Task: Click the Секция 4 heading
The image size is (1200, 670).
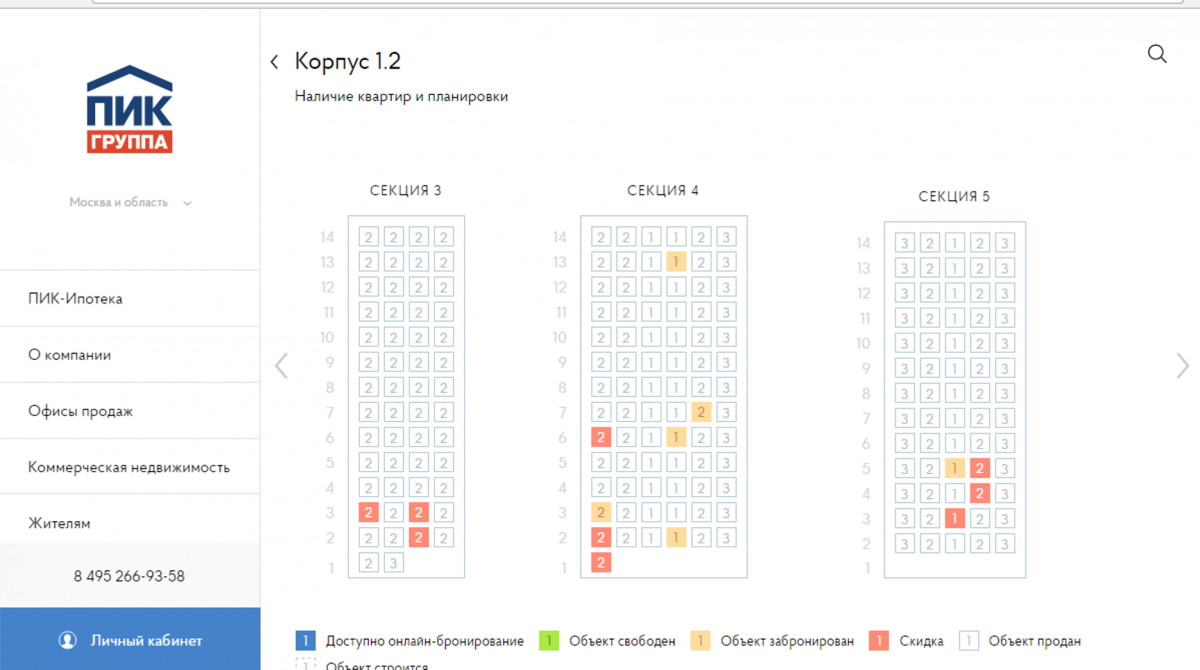Action: coord(663,190)
